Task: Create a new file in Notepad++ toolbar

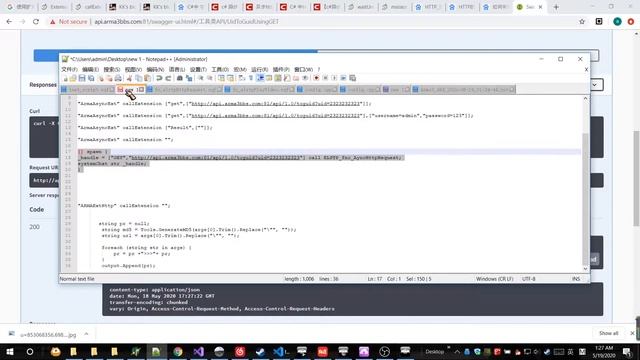Action: [x=65, y=78]
